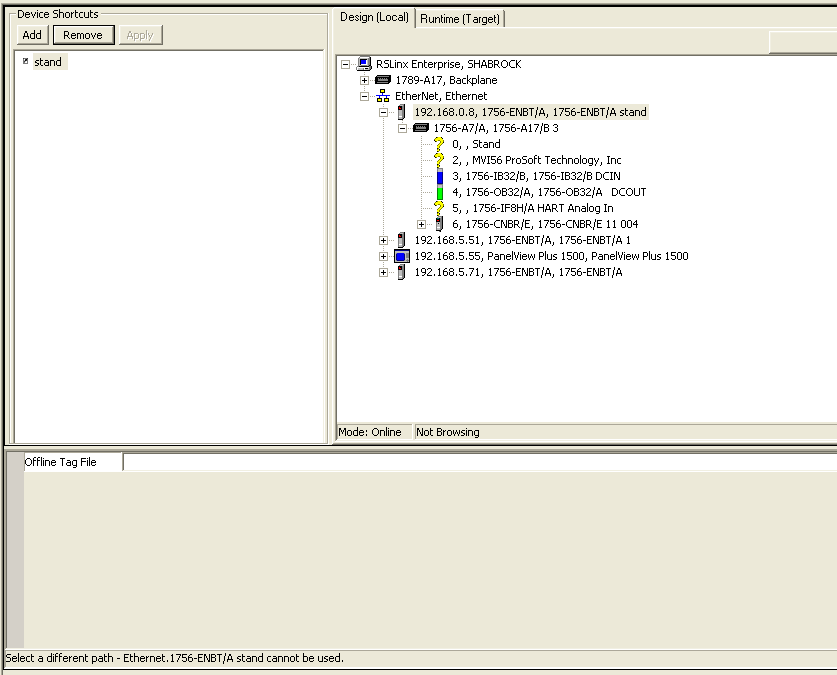Click the green module icon for 1756-OB32/A
Viewport: 837px width, 675px height.
coord(440,192)
